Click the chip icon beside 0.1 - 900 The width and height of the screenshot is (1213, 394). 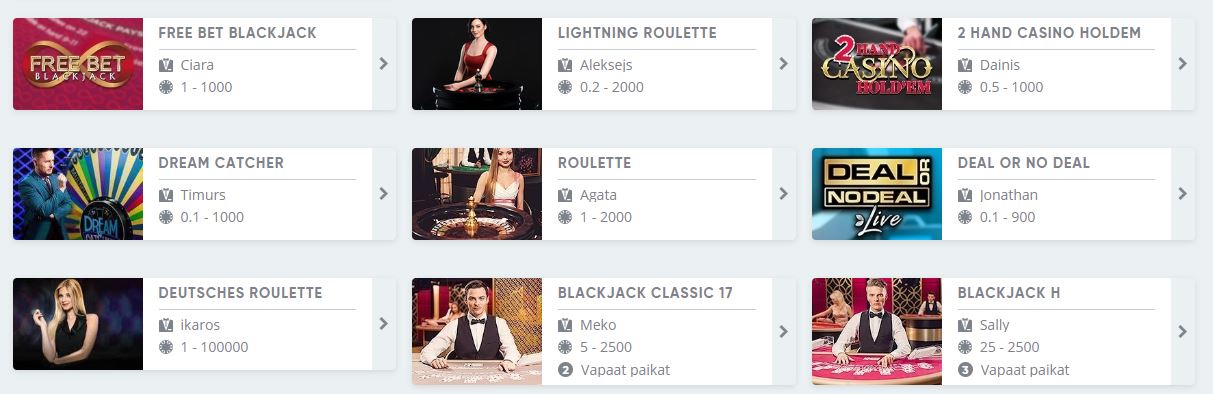point(965,217)
